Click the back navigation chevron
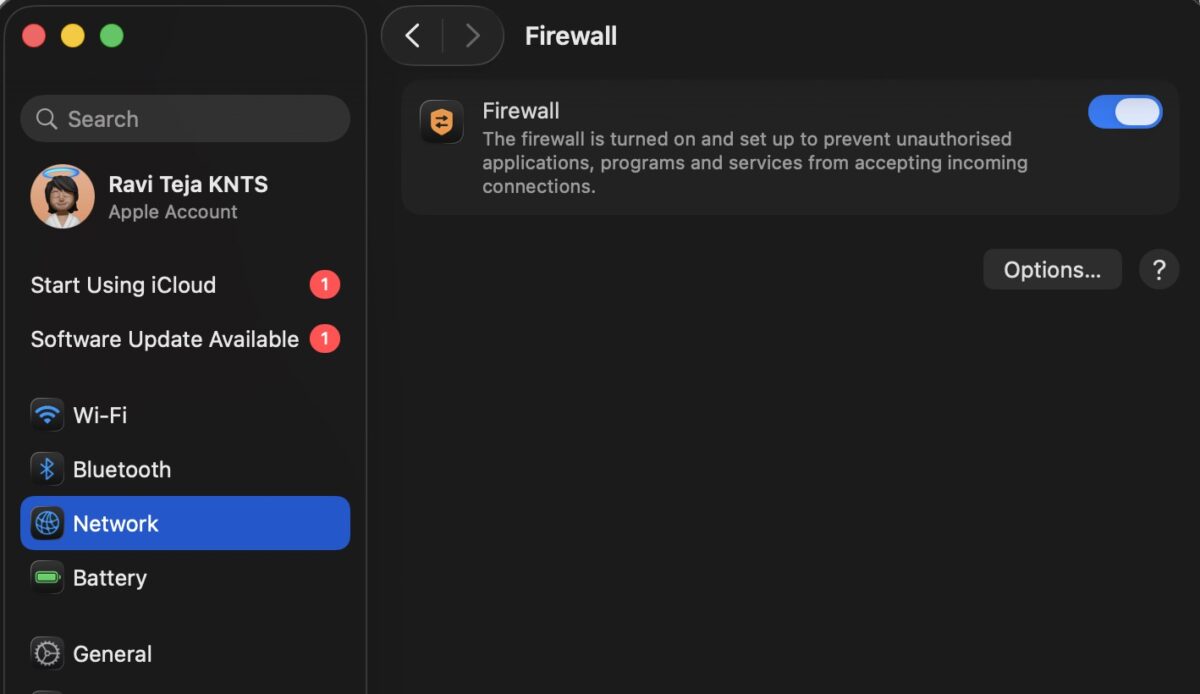The width and height of the screenshot is (1200, 694). [413, 35]
